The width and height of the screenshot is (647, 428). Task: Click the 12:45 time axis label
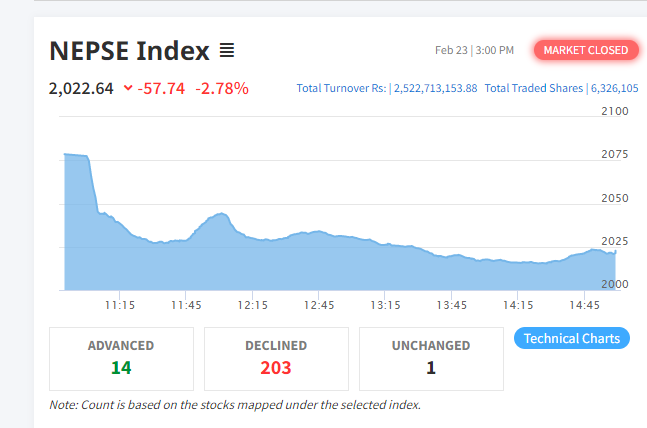pos(319,304)
